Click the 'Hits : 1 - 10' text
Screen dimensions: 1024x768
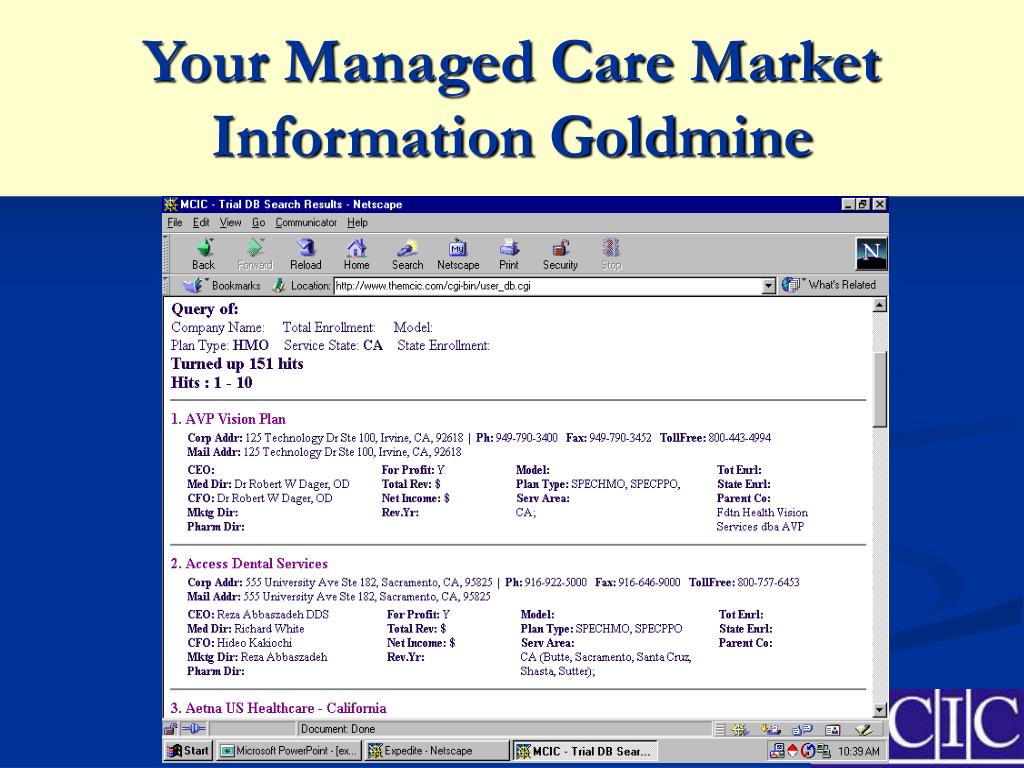coord(212,383)
